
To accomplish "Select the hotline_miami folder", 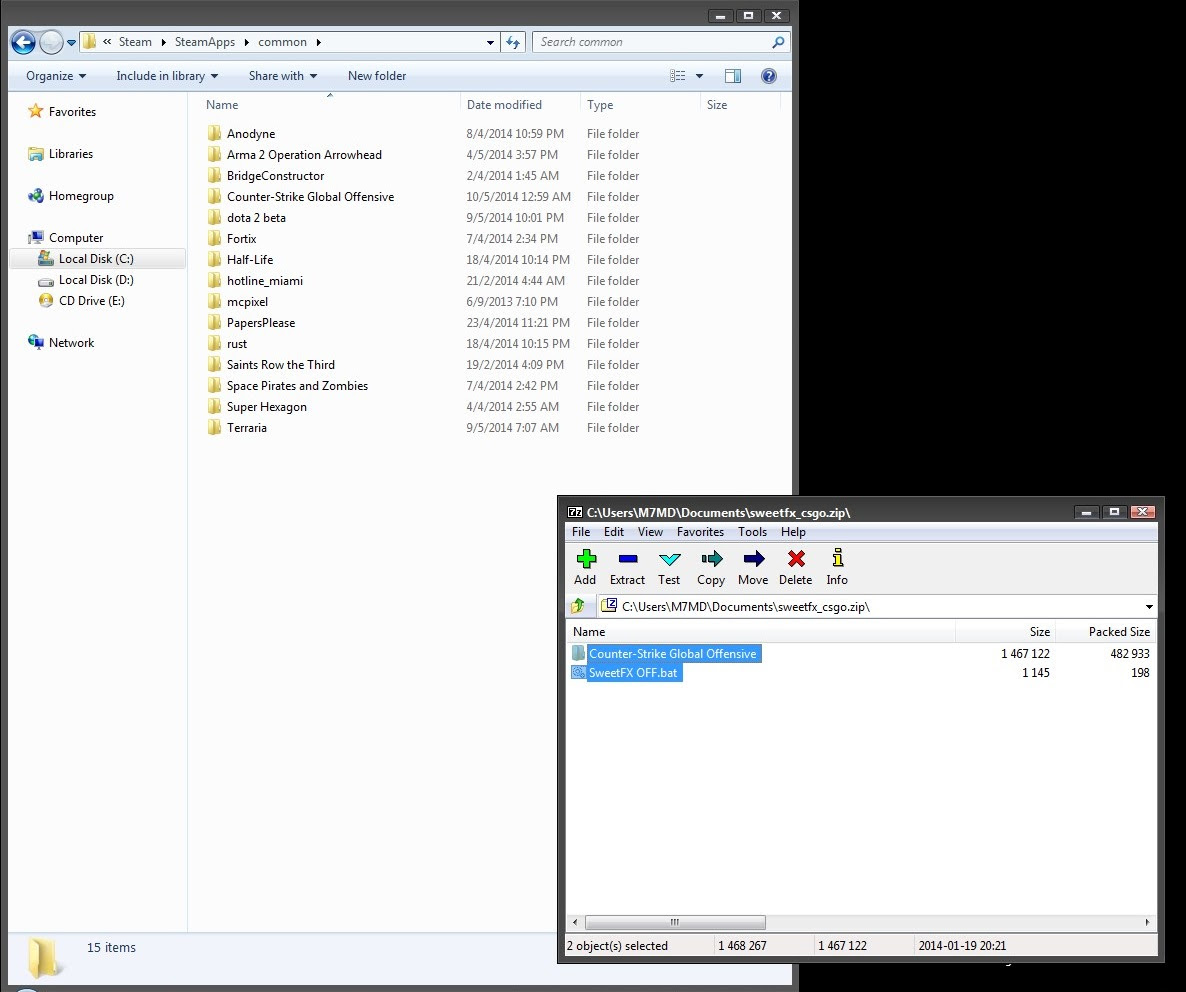I will point(265,281).
